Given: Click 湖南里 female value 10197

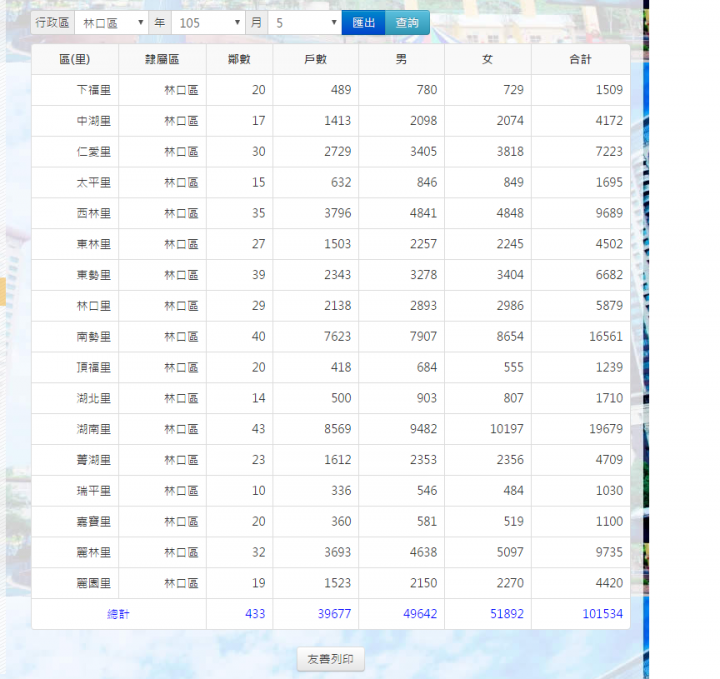Looking at the screenshot, I should click(507, 429).
